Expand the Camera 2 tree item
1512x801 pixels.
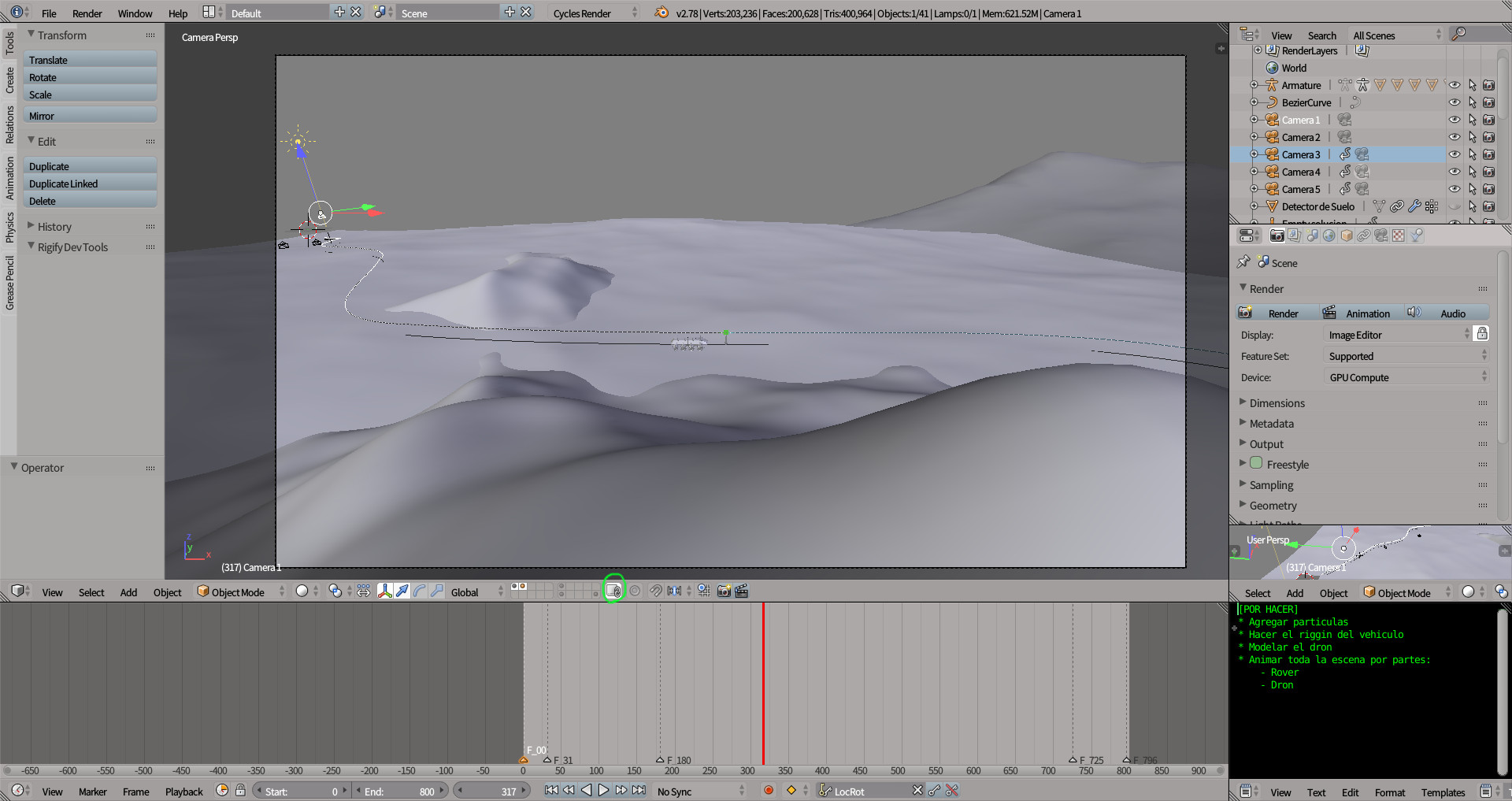1254,137
